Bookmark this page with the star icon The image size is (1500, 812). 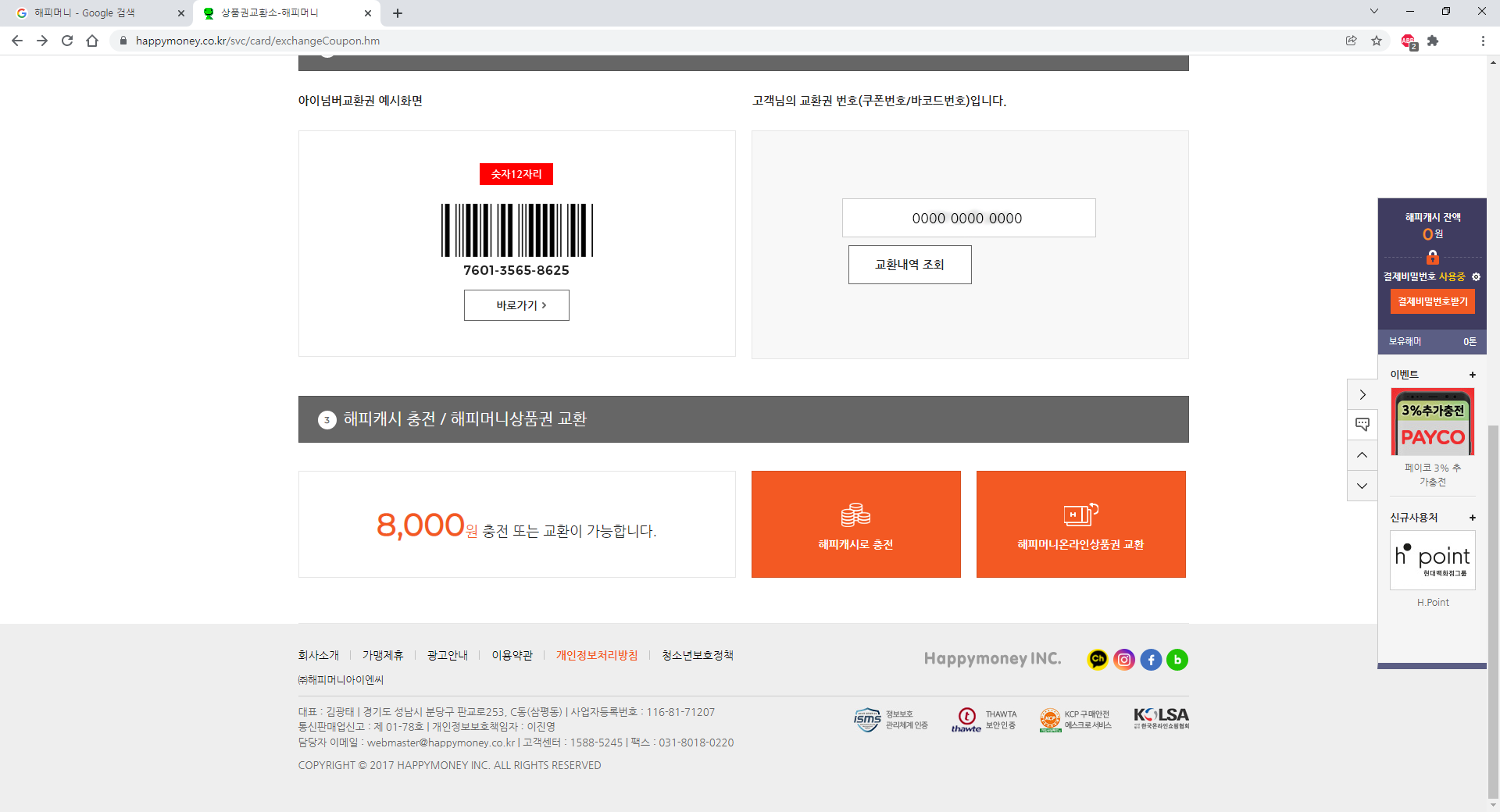1377,41
